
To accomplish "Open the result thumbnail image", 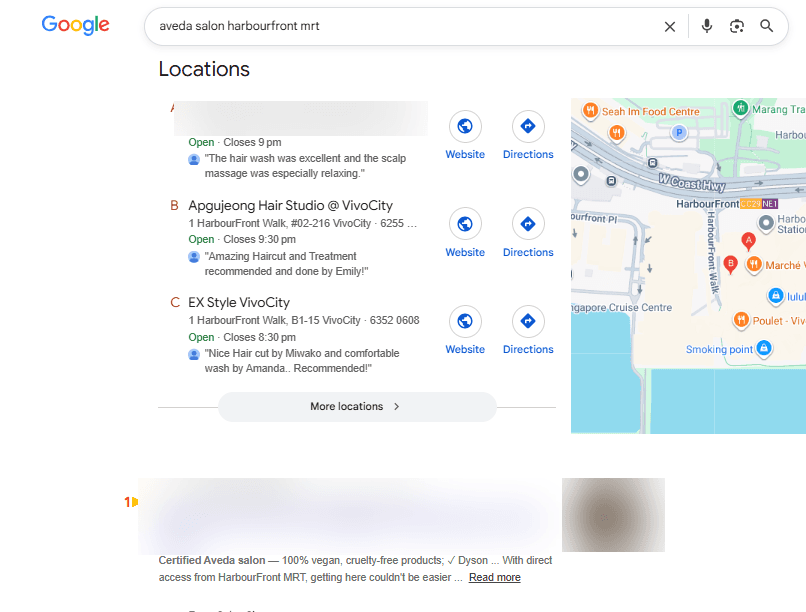I will (613, 515).
